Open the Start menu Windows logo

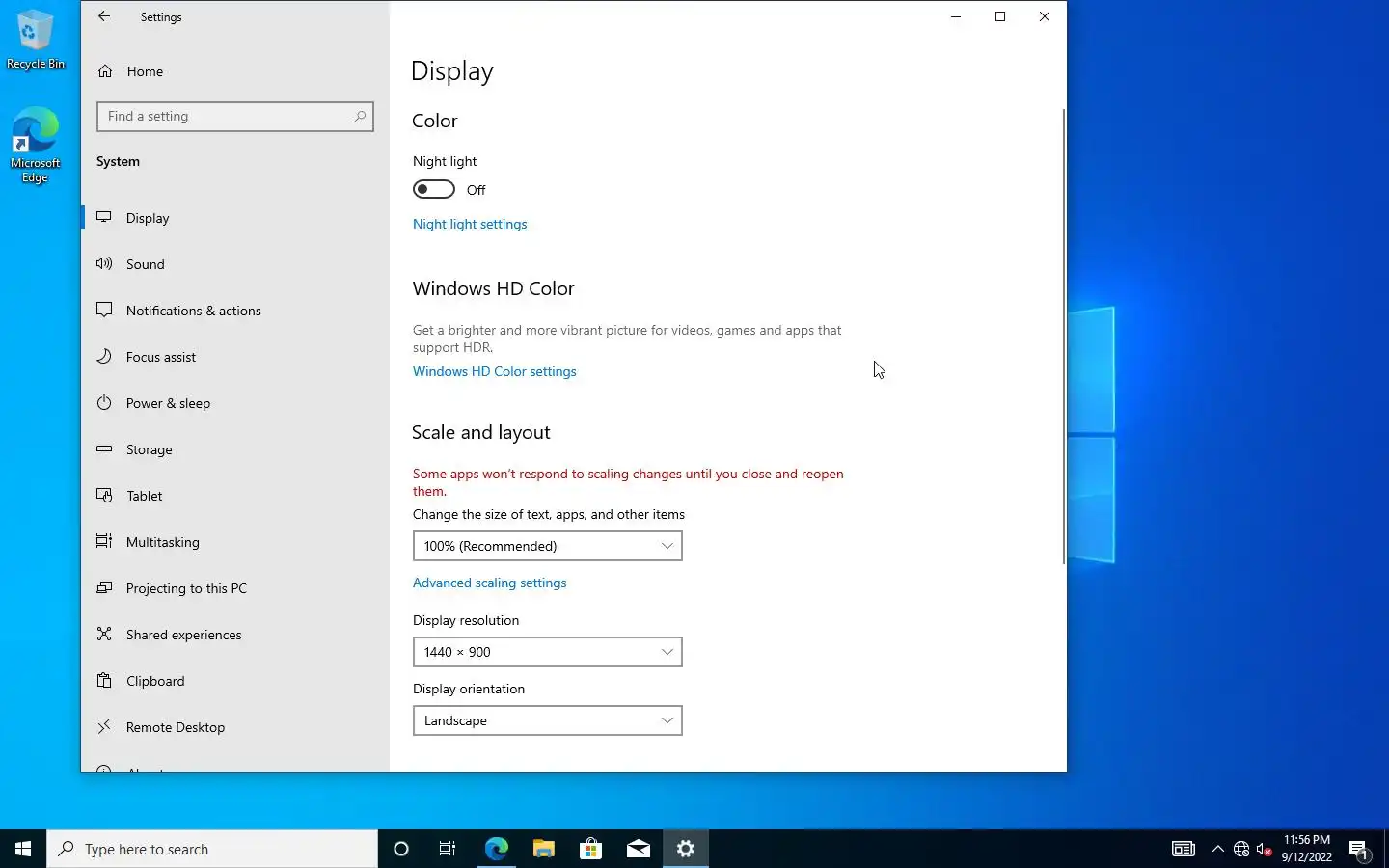pos(23,849)
